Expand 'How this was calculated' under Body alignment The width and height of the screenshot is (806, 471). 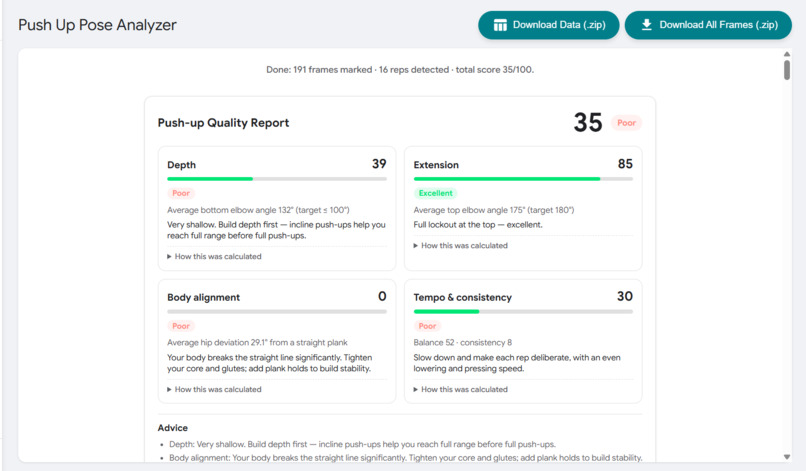click(x=214, y=389)
